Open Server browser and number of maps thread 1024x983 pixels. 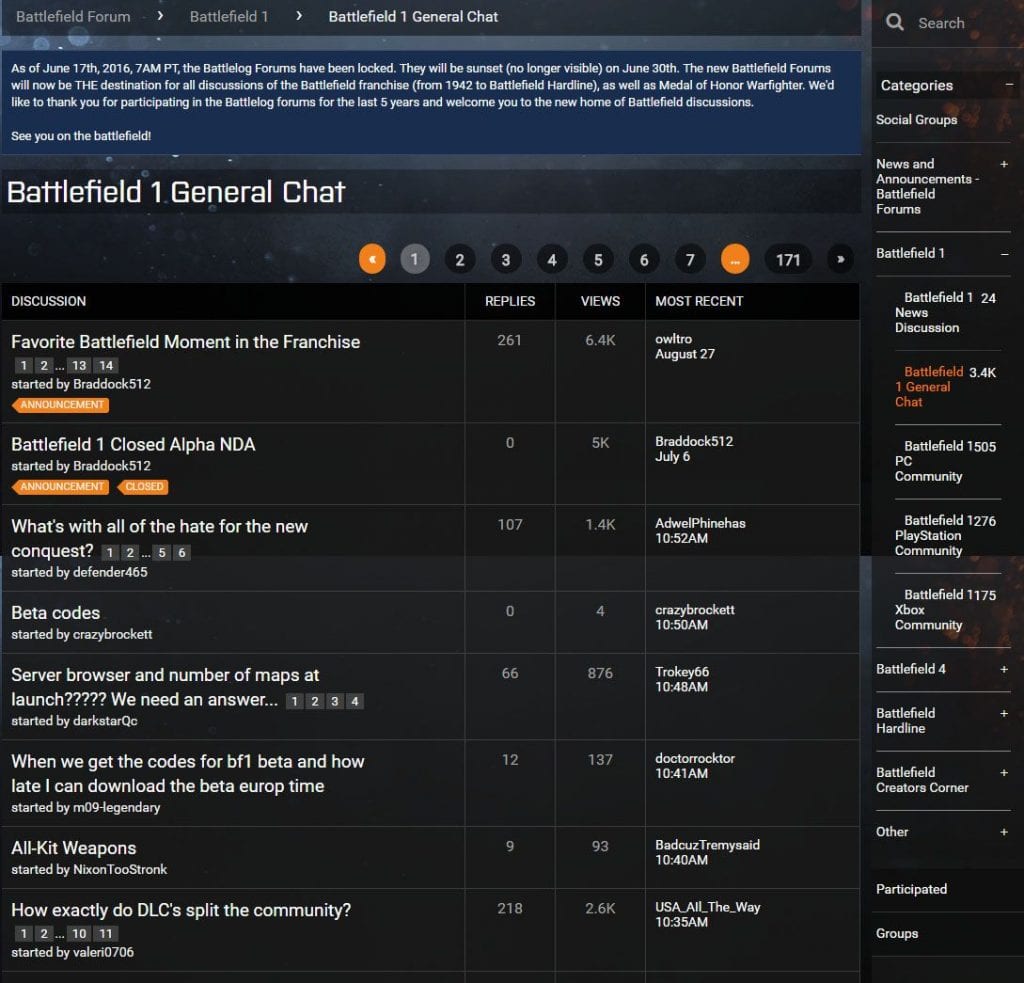click(165, 686)
